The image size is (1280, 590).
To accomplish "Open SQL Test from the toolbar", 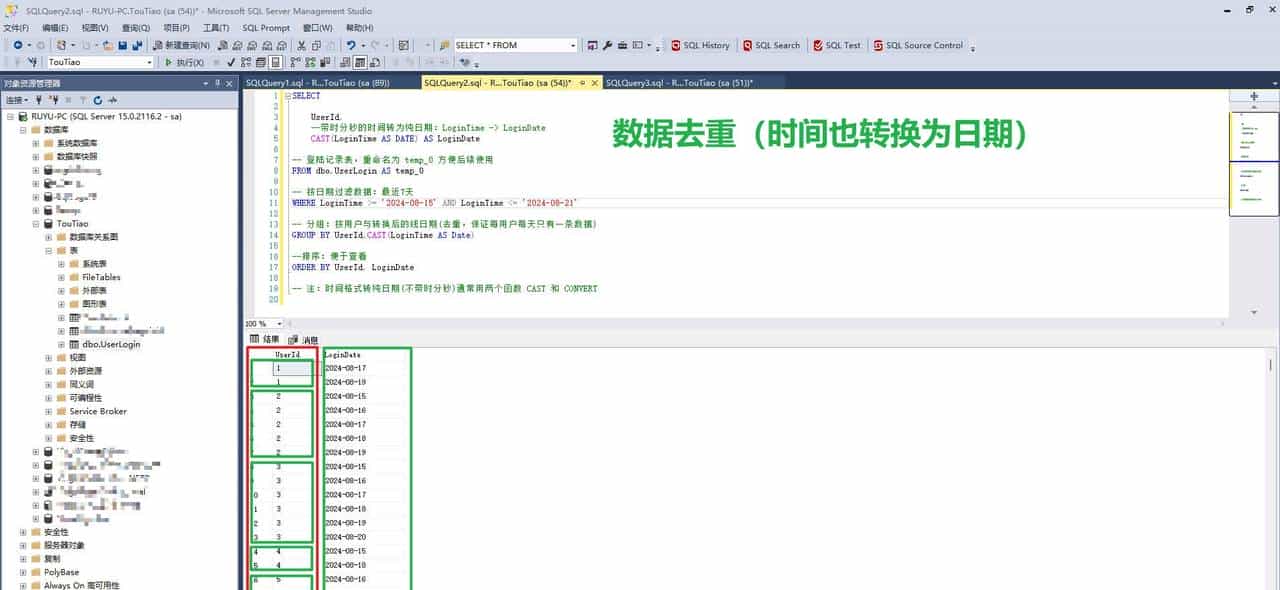I will [x=837, y=45].
